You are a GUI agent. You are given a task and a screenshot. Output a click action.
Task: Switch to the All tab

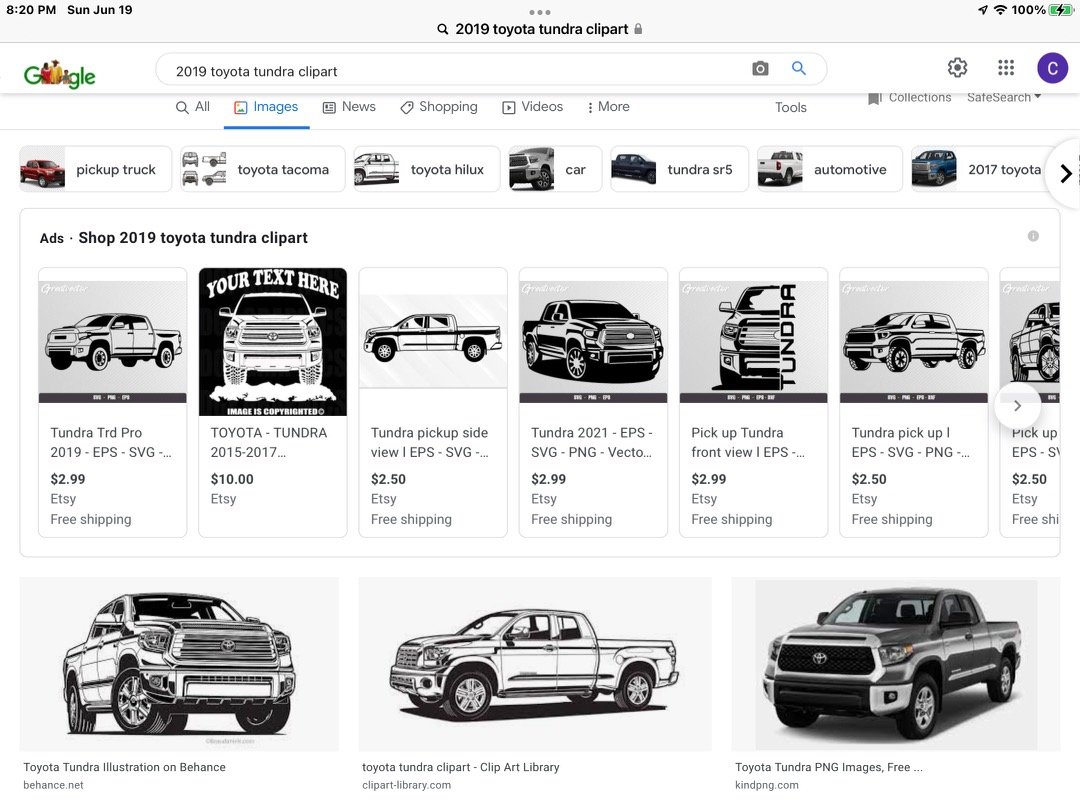[193, 107]
